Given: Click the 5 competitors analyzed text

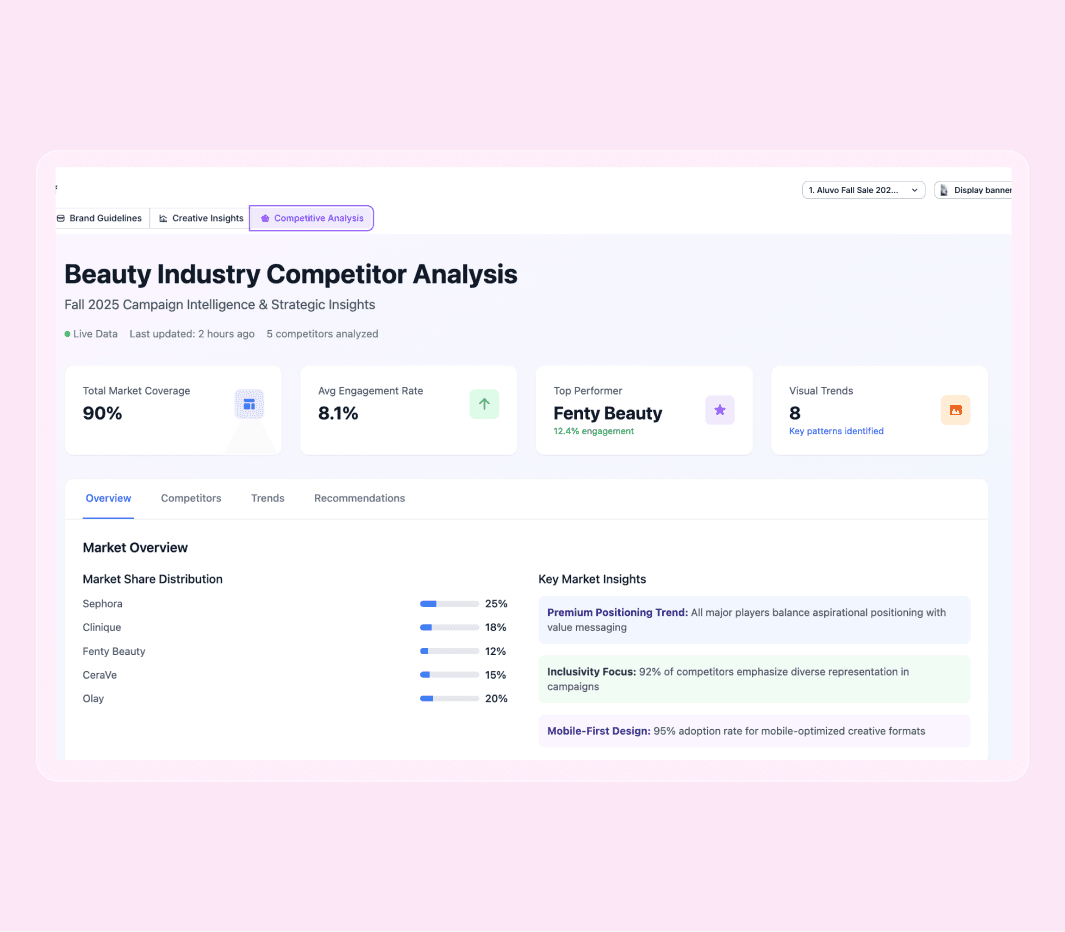Looking at the screenshot, I should tap(323, 334).
